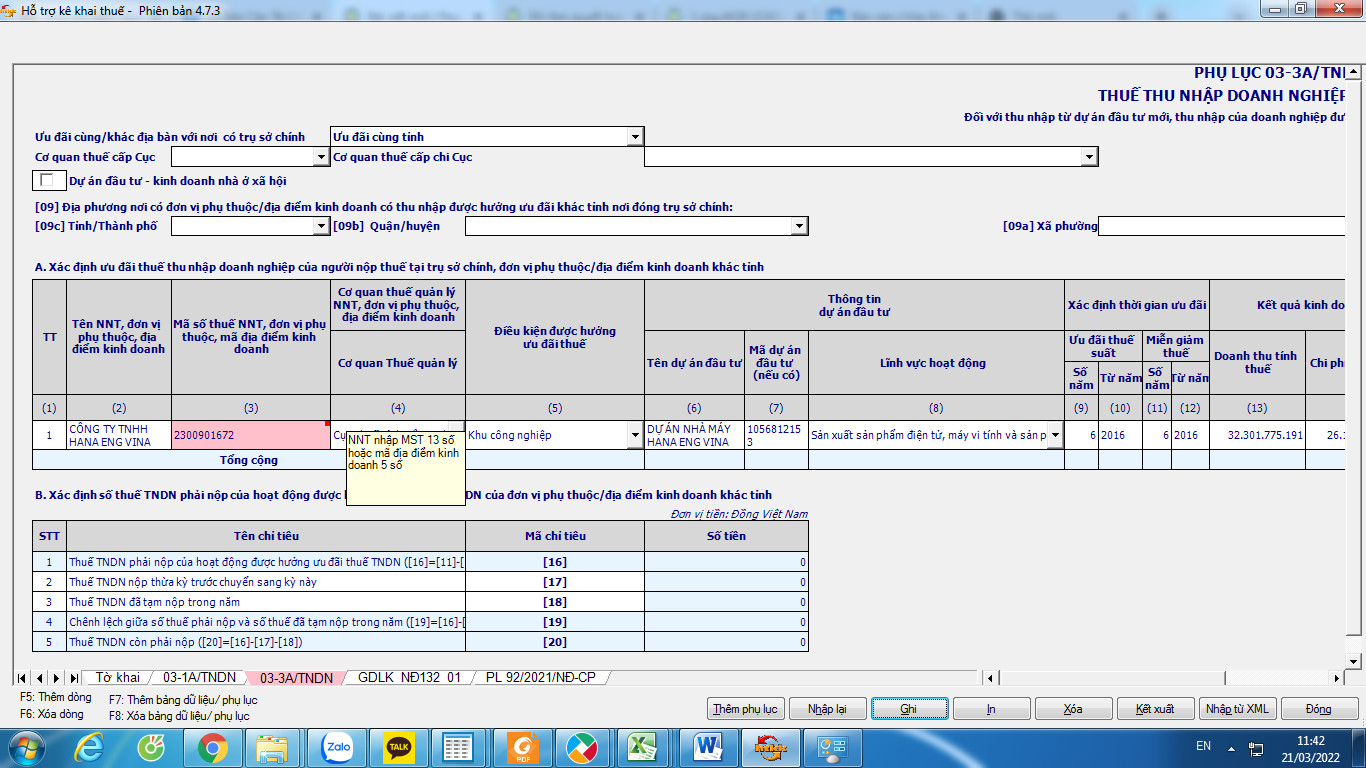Open Foxit PDF reader in the taskbar
The image size is (1366, 768).
[521, 747]
